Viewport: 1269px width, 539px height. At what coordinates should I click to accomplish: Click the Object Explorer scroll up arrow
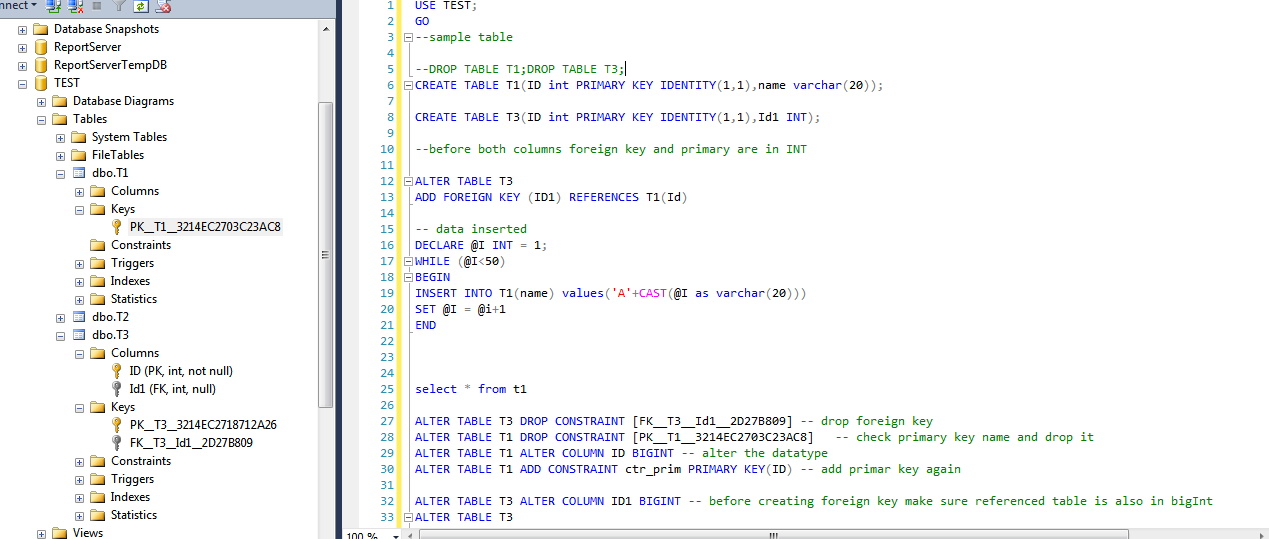point(326,27)
